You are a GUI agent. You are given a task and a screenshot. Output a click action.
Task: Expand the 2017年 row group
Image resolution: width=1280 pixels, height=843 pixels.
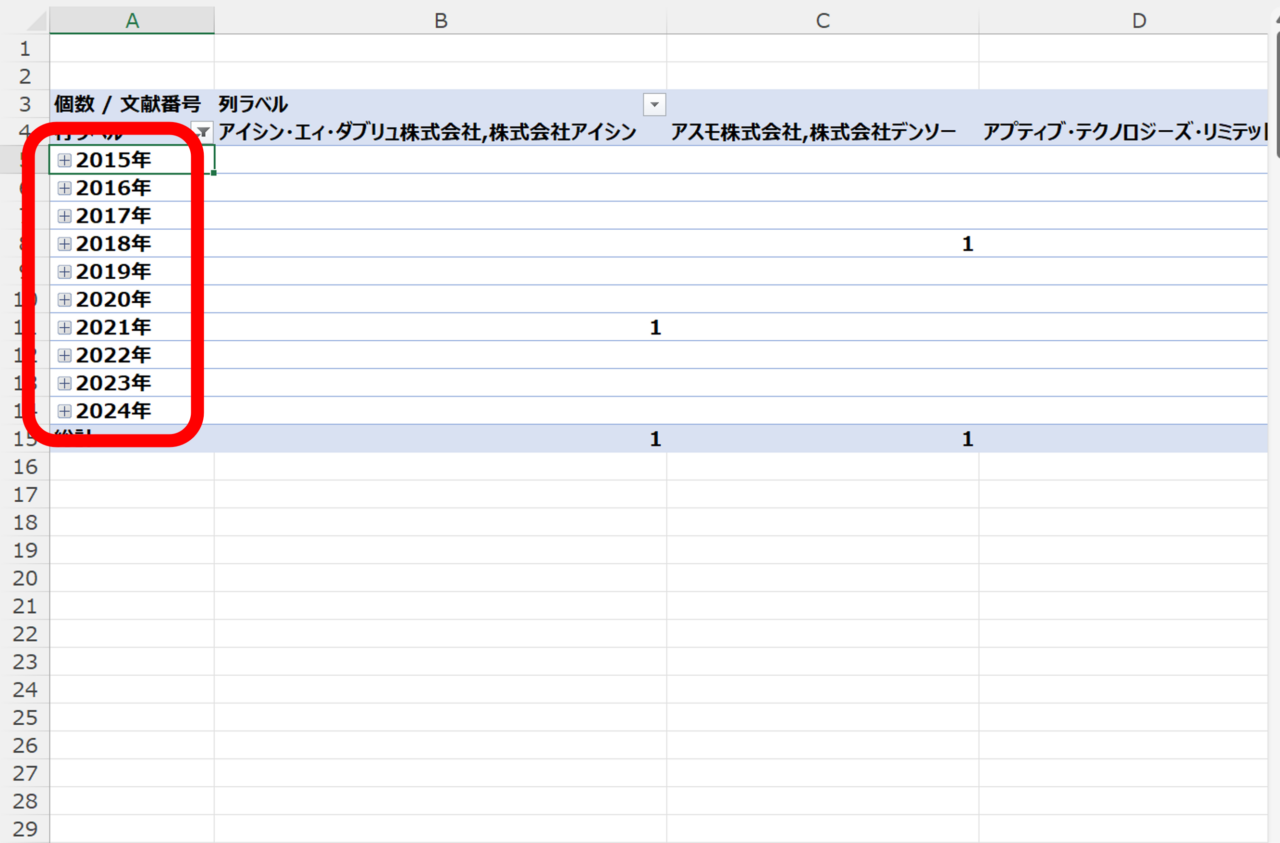(x=65, y=216)
